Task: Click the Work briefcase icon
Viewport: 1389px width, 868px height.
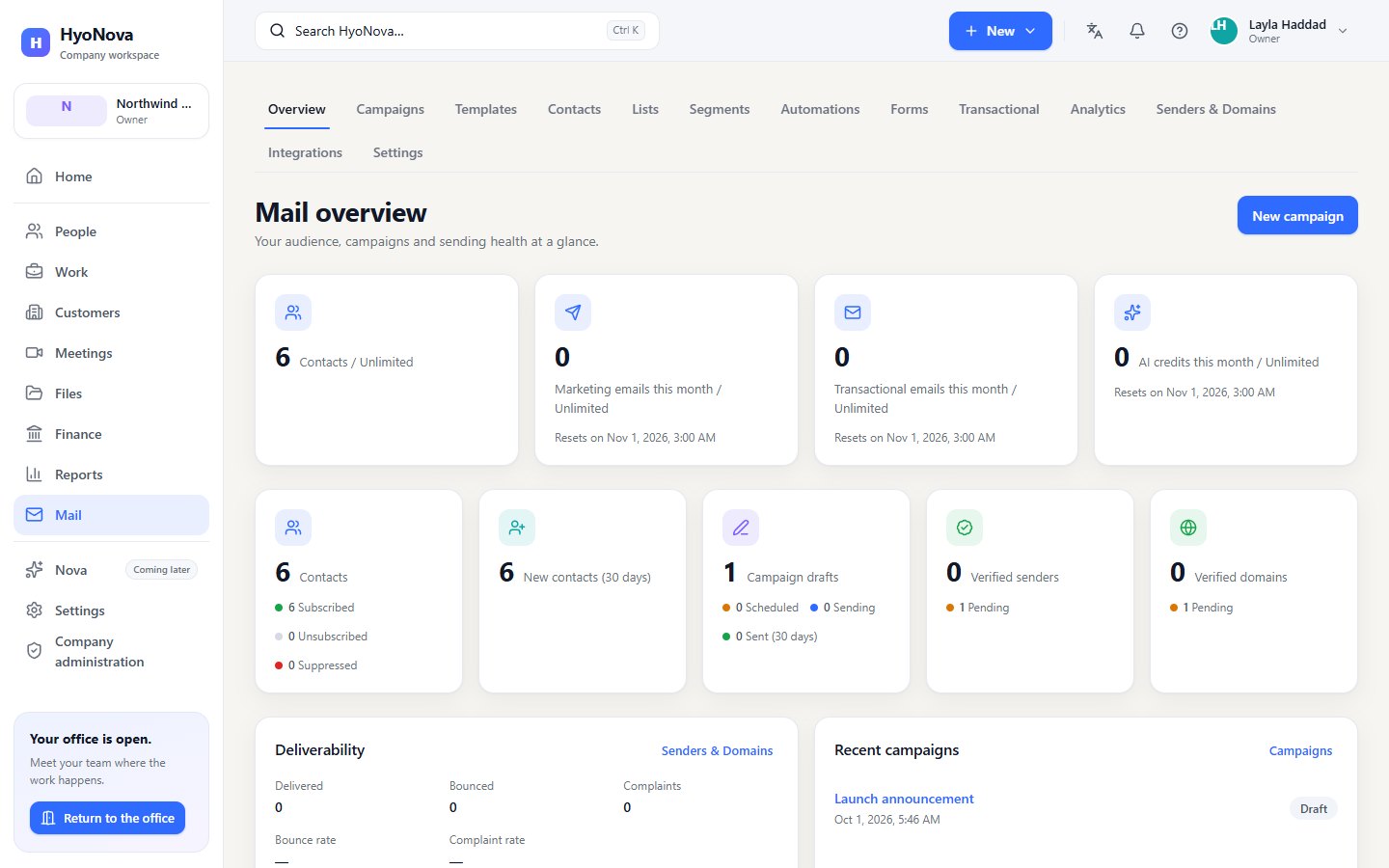Action: (x=34, y=272)
